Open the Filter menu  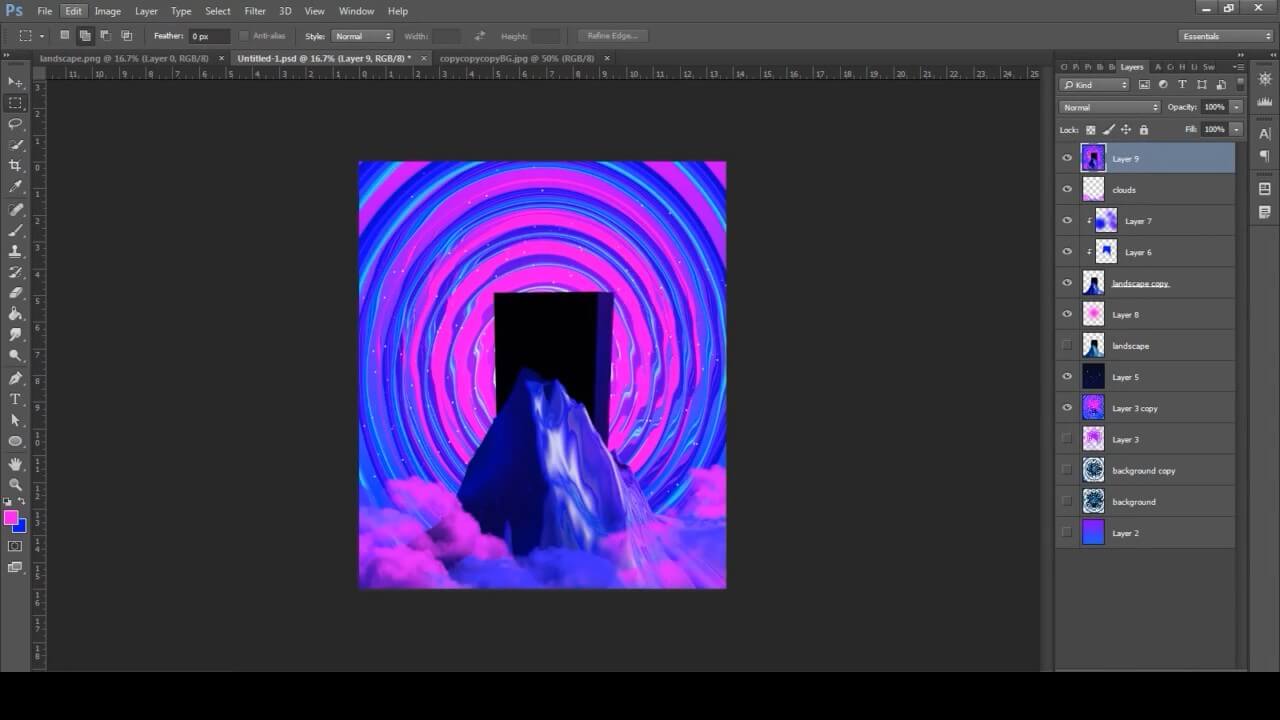tap(255, 11)
